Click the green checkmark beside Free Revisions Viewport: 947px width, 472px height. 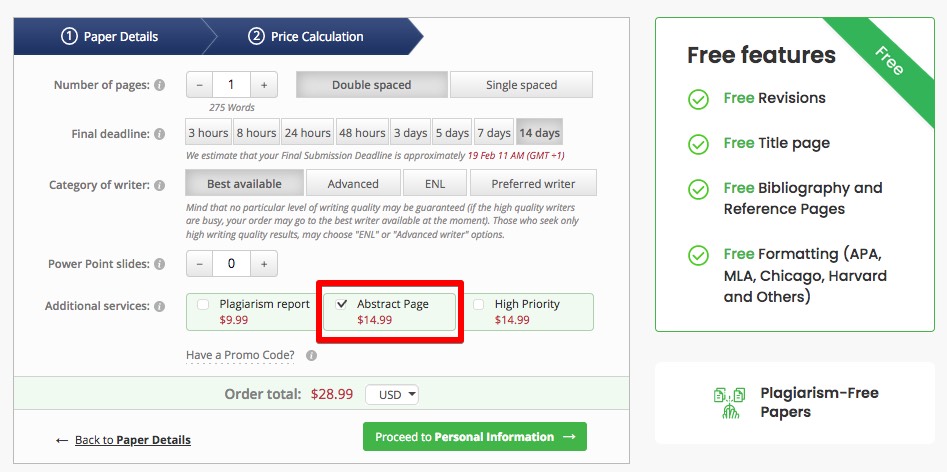coord(698,99)
